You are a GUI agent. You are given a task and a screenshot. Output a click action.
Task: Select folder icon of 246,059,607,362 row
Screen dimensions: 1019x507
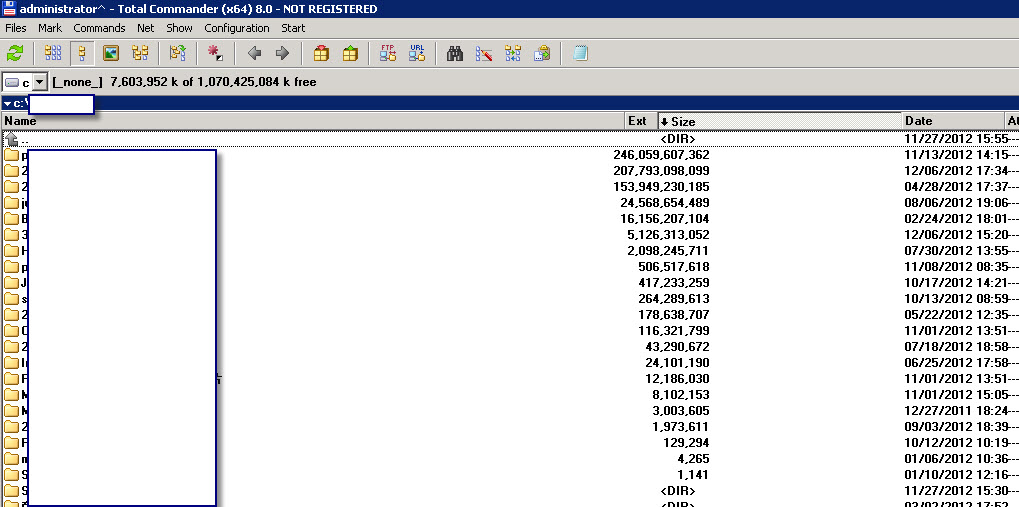[11, 155]
